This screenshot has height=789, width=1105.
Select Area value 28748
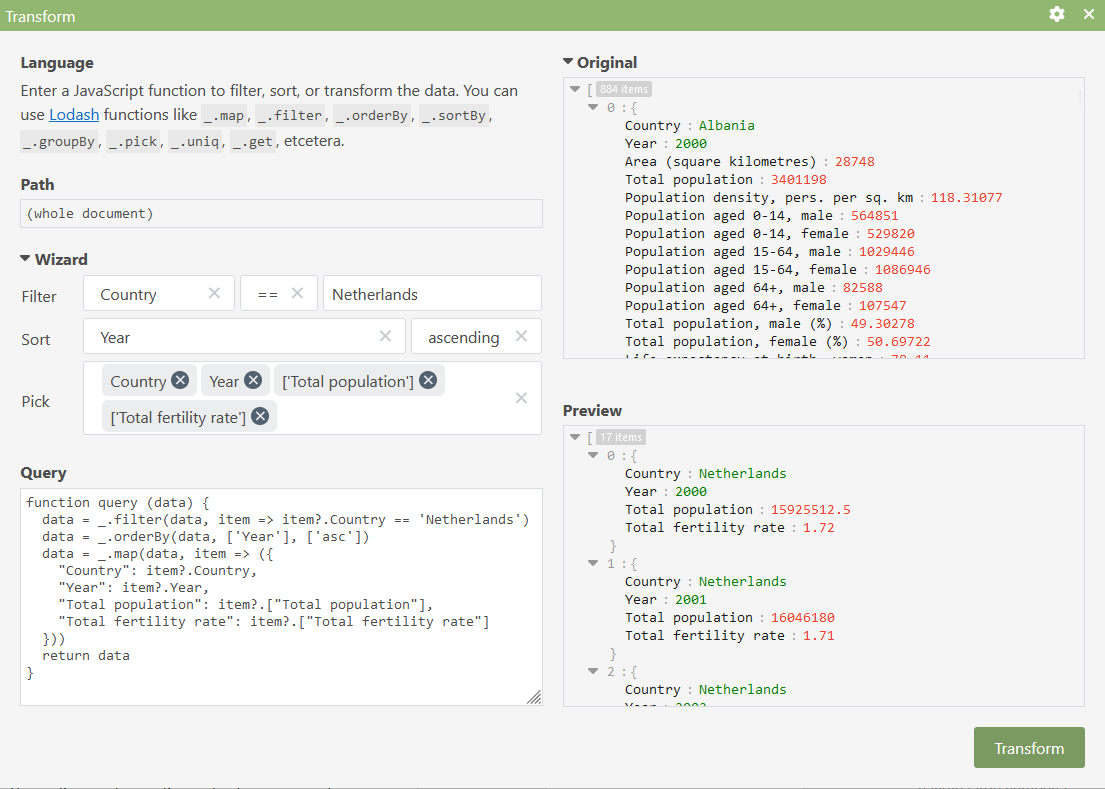855,161
